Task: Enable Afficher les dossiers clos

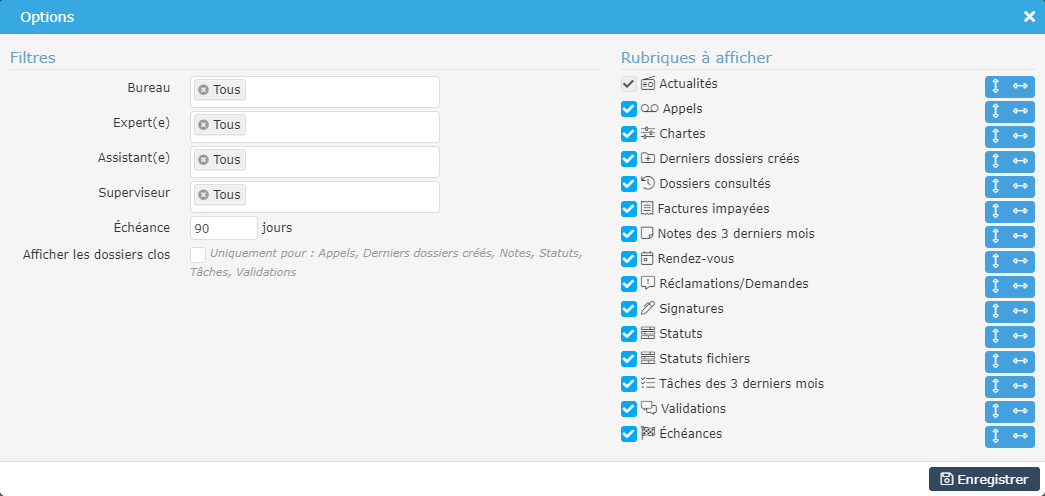Action: pyautogui.click(x=198, y=255)
